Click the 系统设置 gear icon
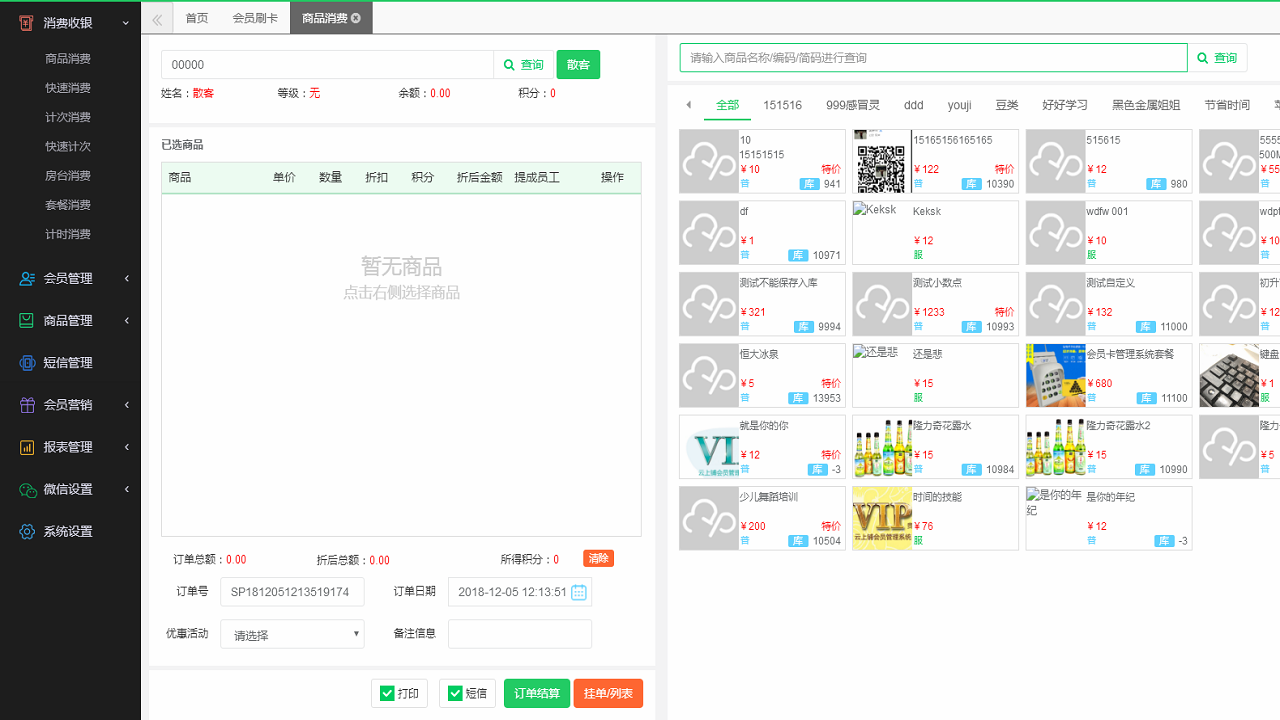Viewport: 1280px width, 720px height. [25, 531]
